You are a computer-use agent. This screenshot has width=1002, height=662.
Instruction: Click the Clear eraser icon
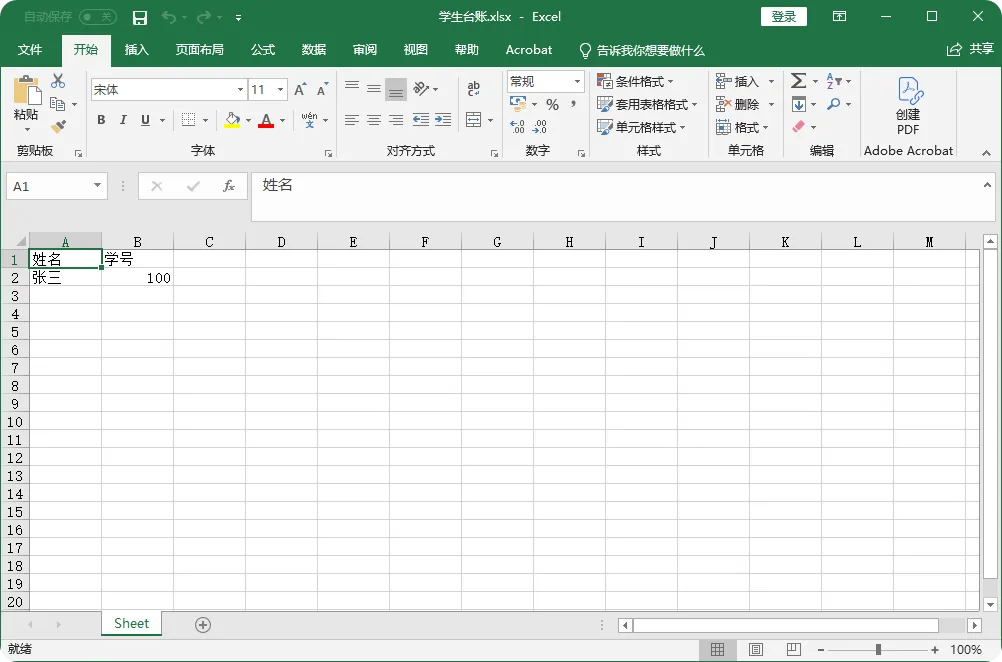pyautogui.click(x=799, y=127)
